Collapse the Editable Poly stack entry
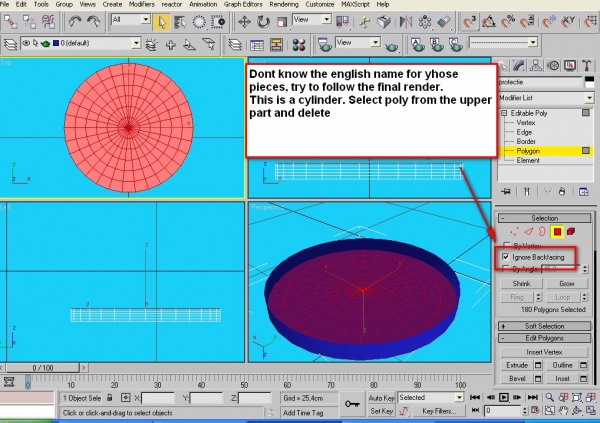Screen dimensions: 600x423 click(504, 113)
